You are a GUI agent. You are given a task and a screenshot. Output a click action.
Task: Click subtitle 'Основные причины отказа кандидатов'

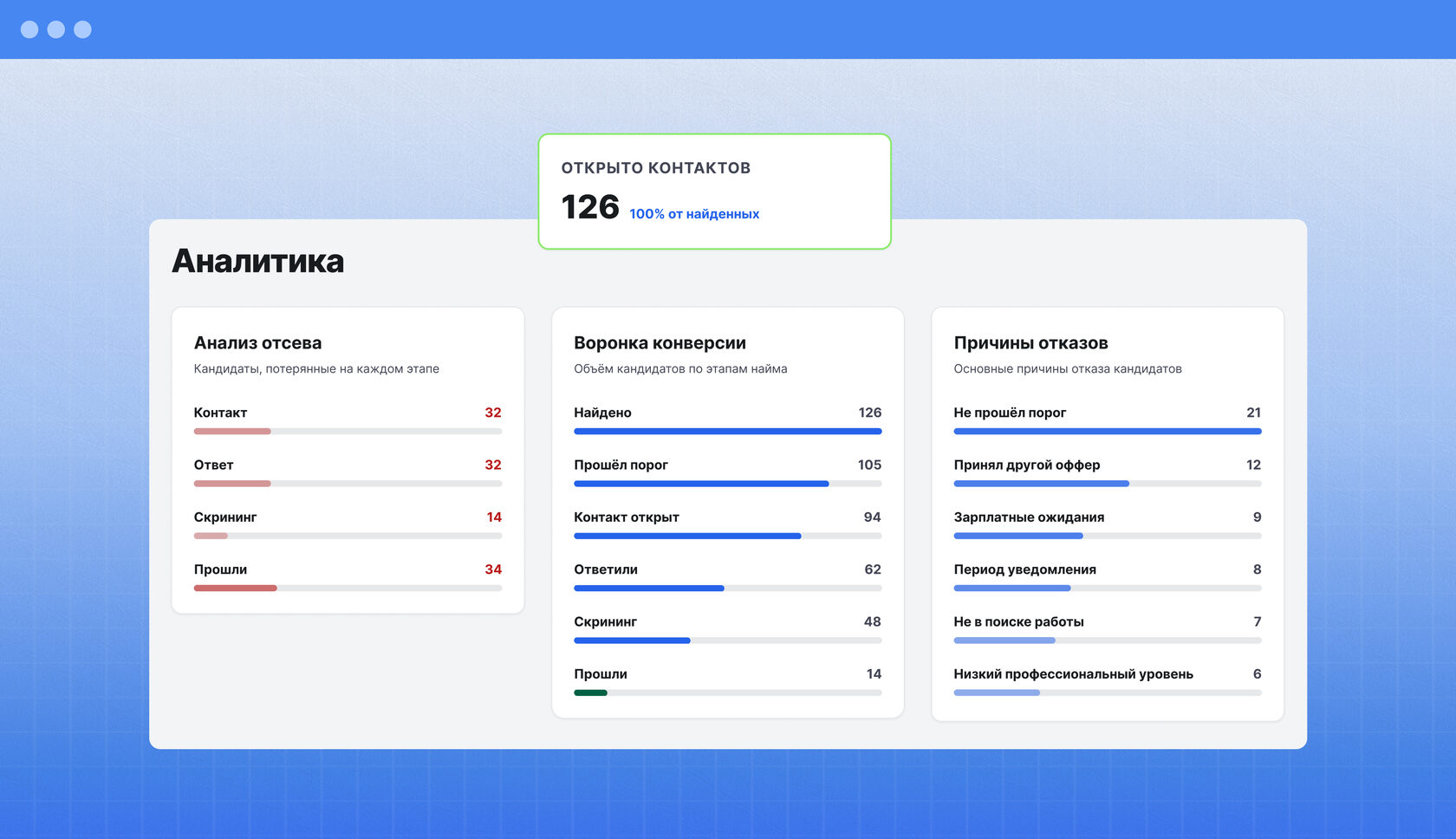pyautogui.click(x=1068, y=369)
